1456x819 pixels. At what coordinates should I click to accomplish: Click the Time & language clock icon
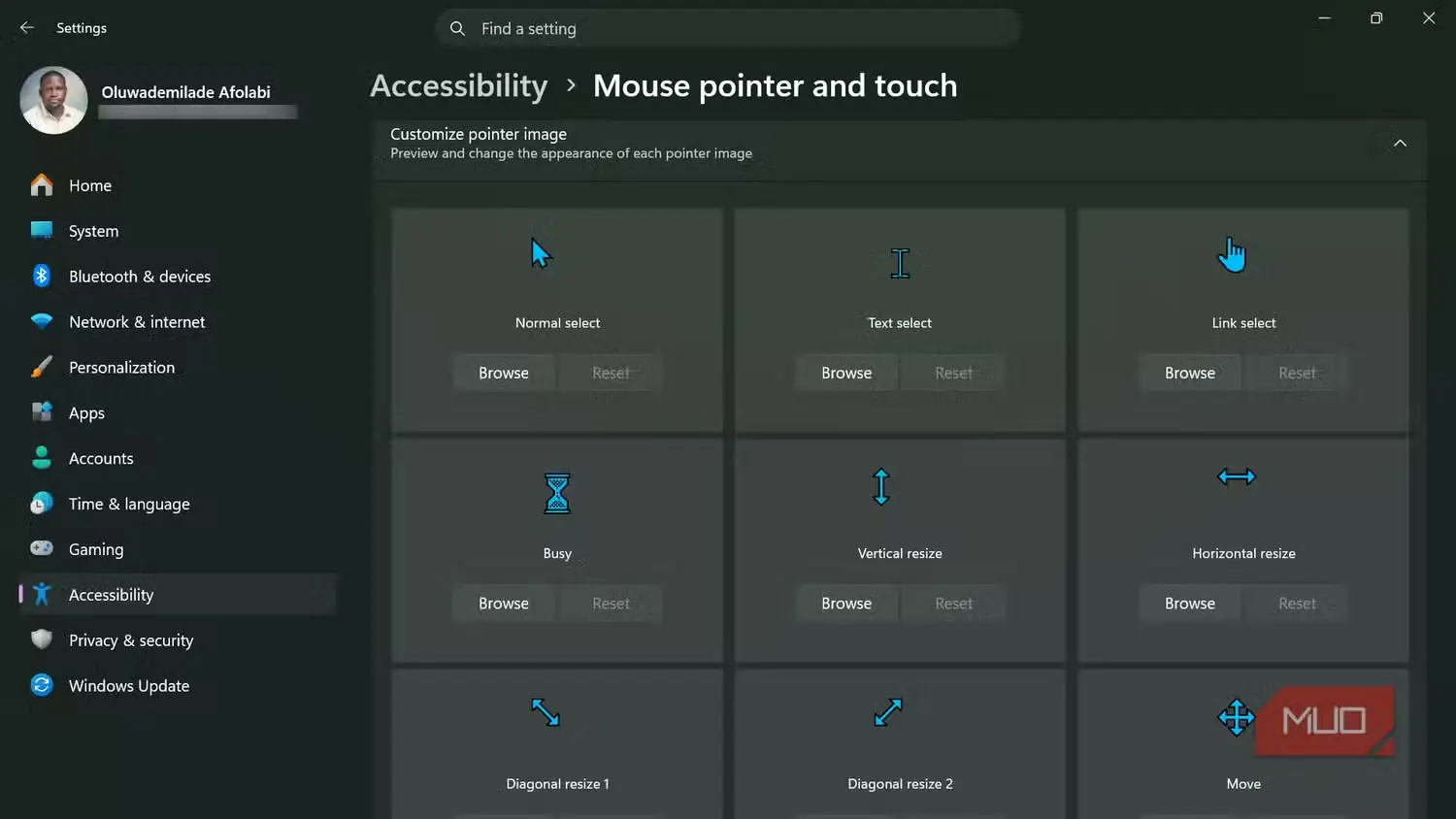(42, 504)
